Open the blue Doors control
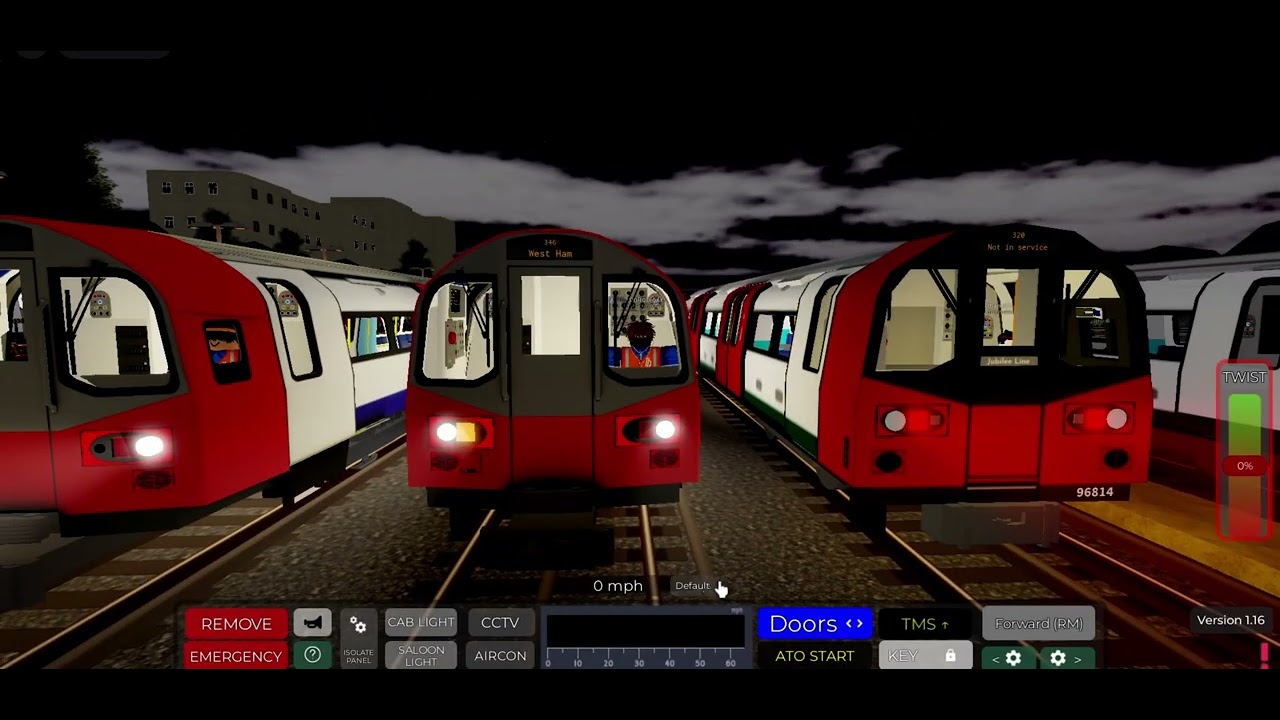 click(816, 624)
